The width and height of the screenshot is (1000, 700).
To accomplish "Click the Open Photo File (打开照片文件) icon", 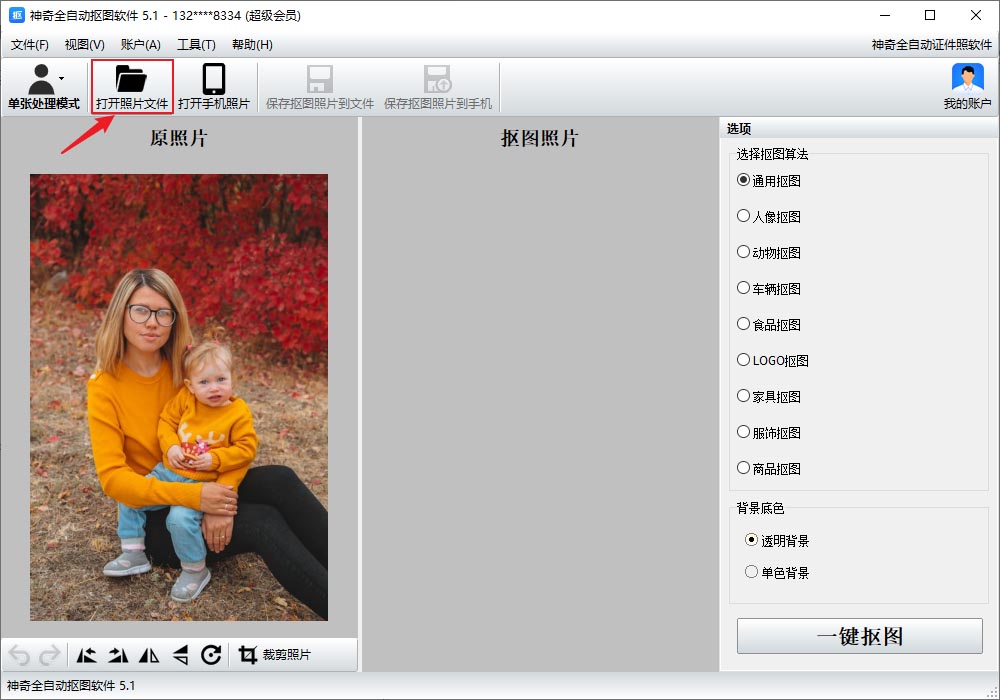I will (131, 79).
